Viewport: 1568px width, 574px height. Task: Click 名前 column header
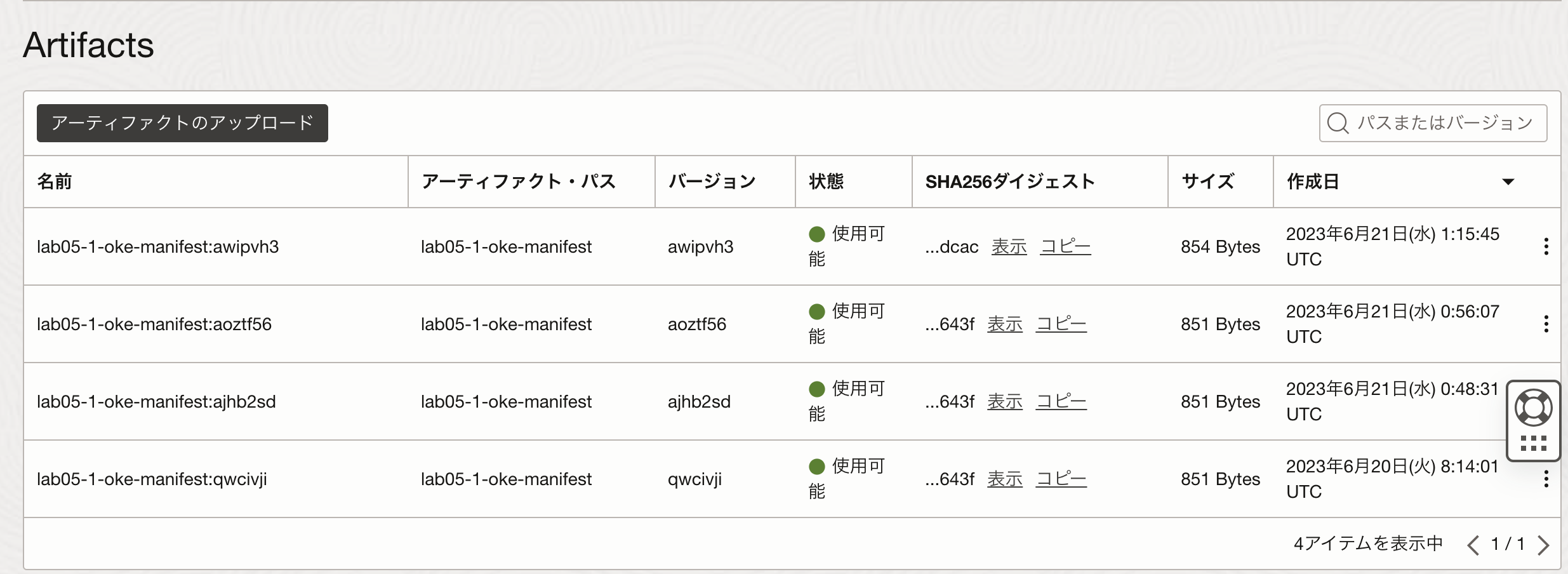pyautogui.click(x=54, y=182)
